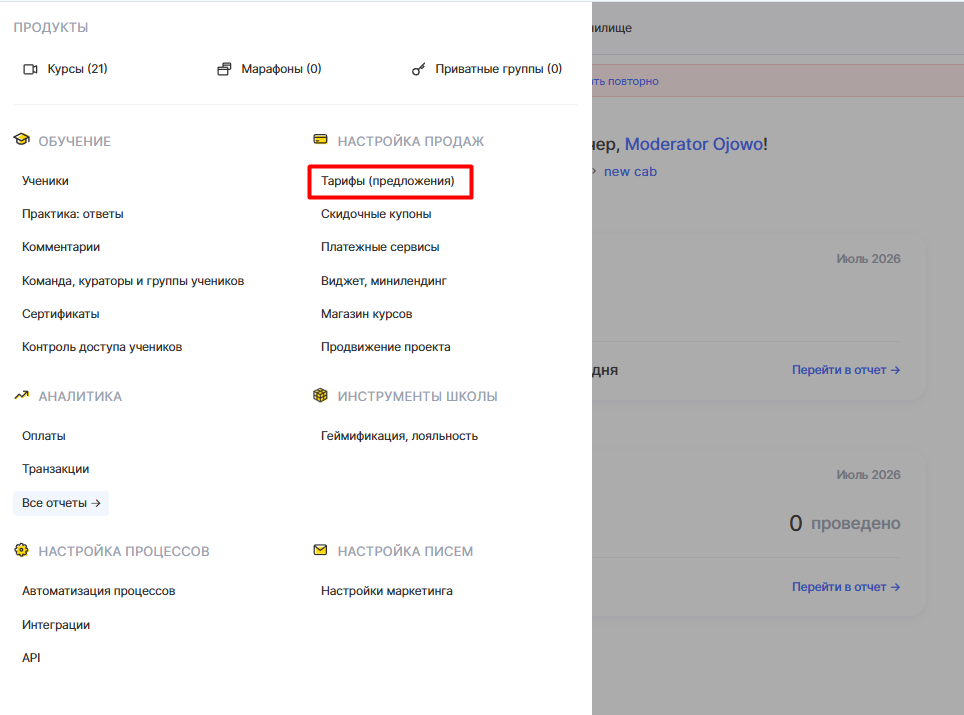The image size is (964, 715).
Task: Open Скидочные купоны menu item
Action: click(x=376, y=214)
